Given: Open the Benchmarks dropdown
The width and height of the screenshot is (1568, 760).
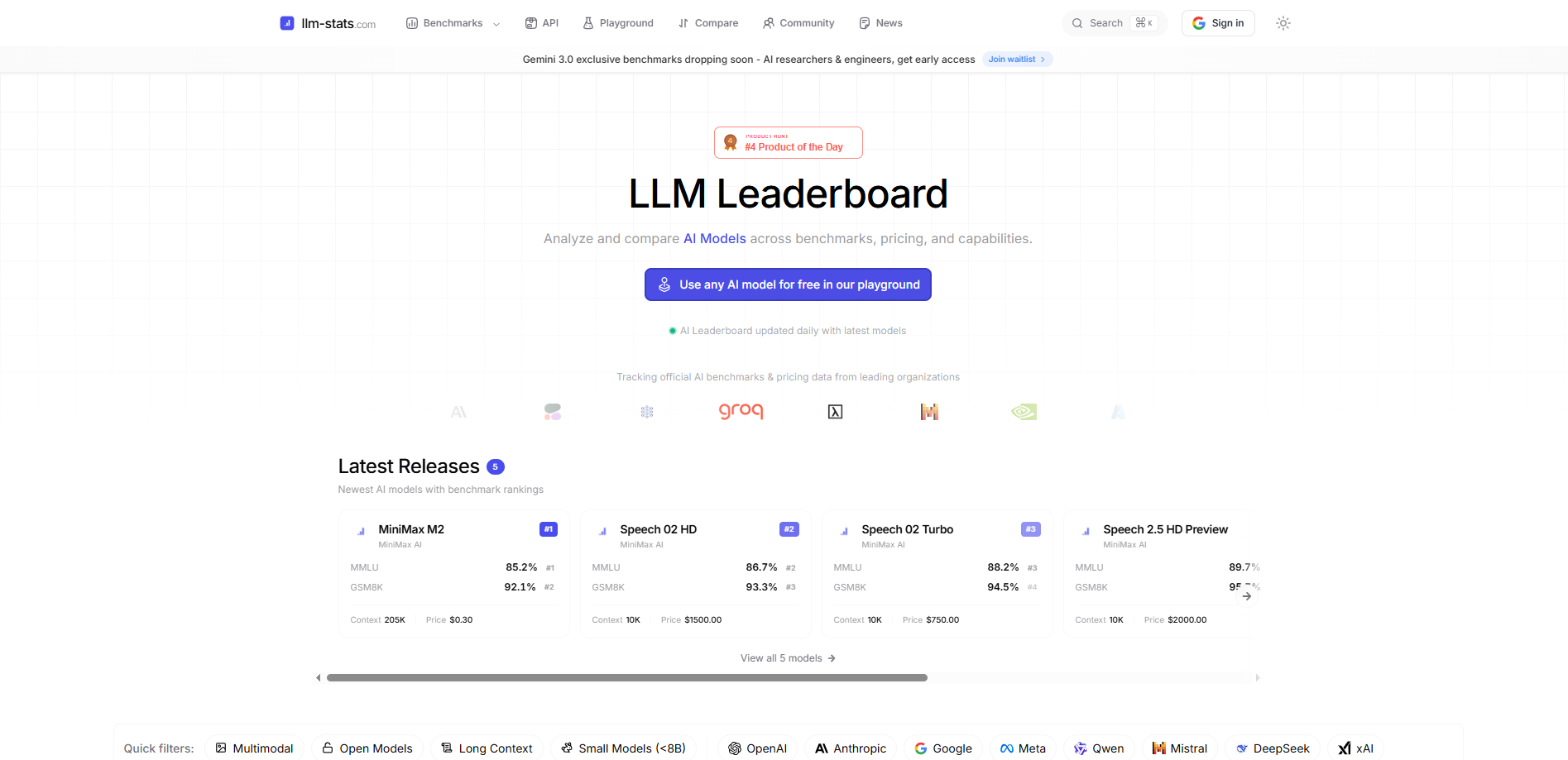Looking at the screenshot, I should 452,23.
